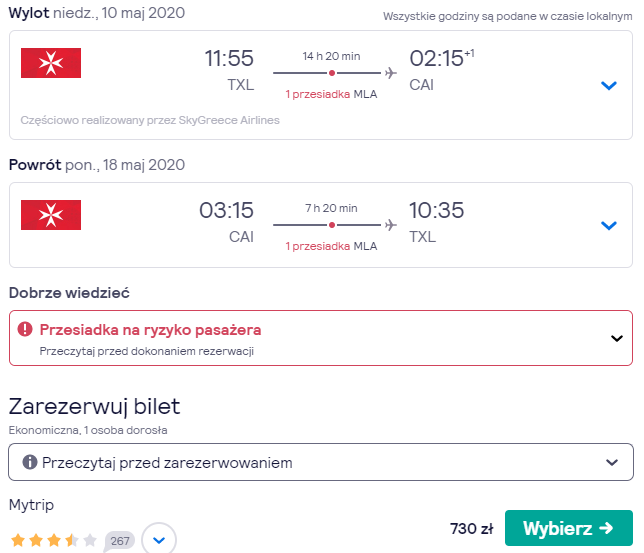Click the Air Malta logo on the outbound flight
Image resolution: width=644 pixels, height=553 pixels.
pos(51,63)
